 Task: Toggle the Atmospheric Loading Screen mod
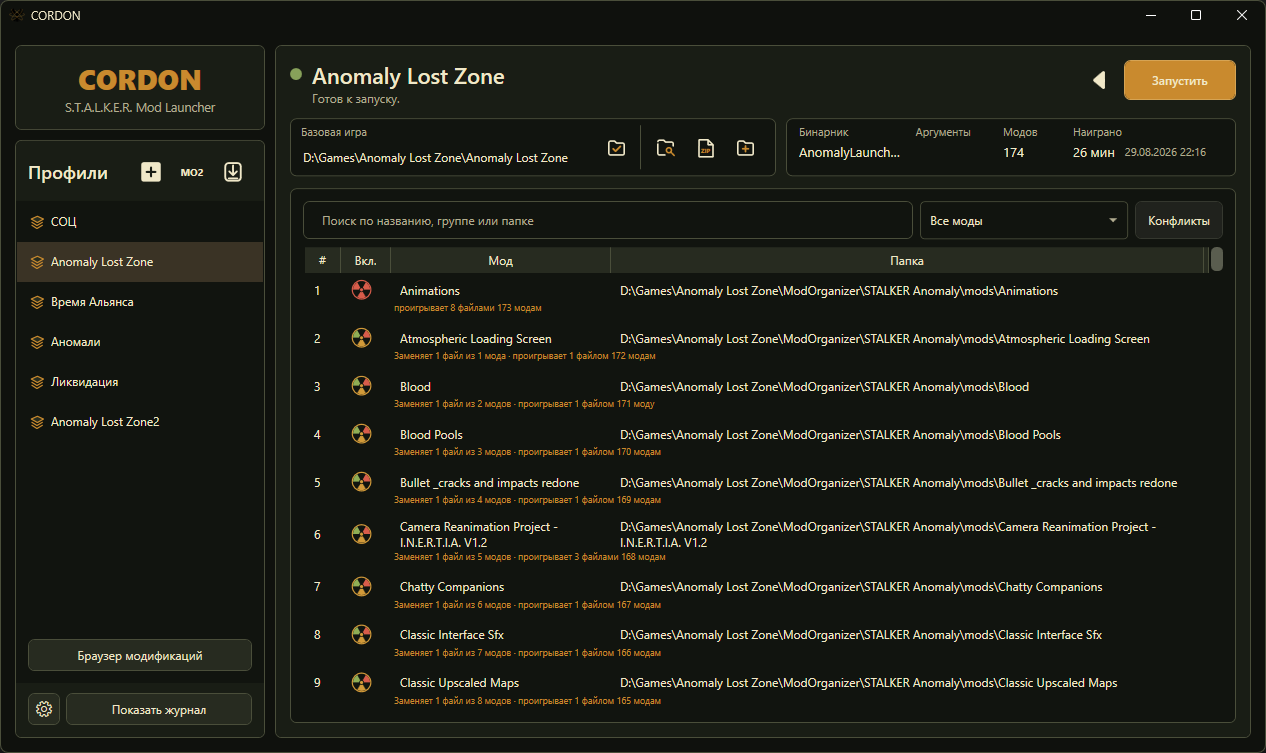[x=361, y=338]
